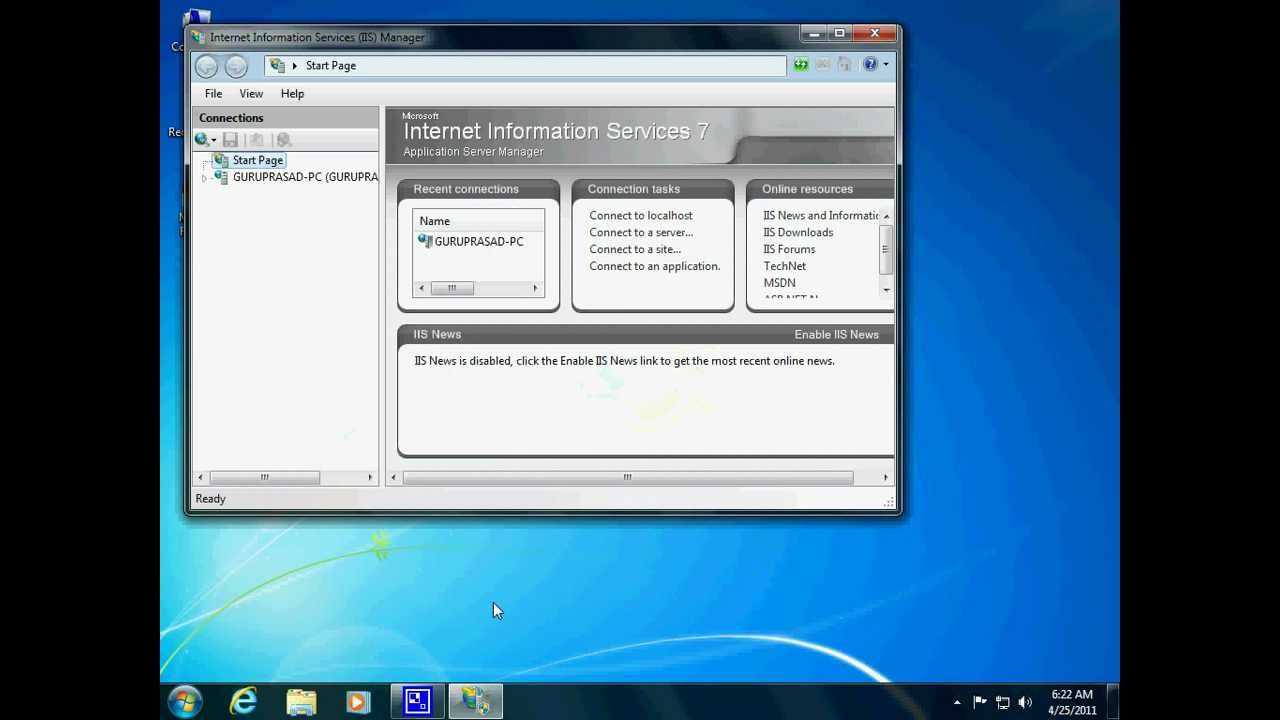Click the Action Center flag icon

point(980,703)
